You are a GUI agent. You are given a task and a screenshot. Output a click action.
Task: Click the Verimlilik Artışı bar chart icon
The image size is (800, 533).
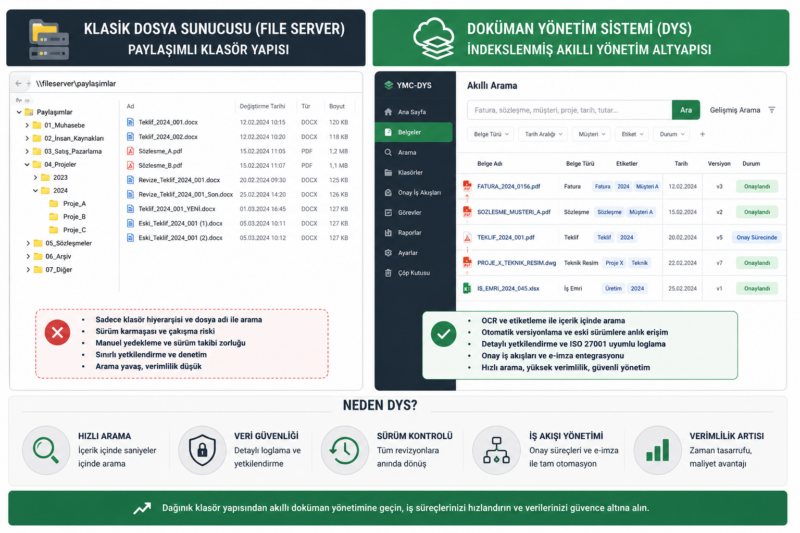click(658, 450)
